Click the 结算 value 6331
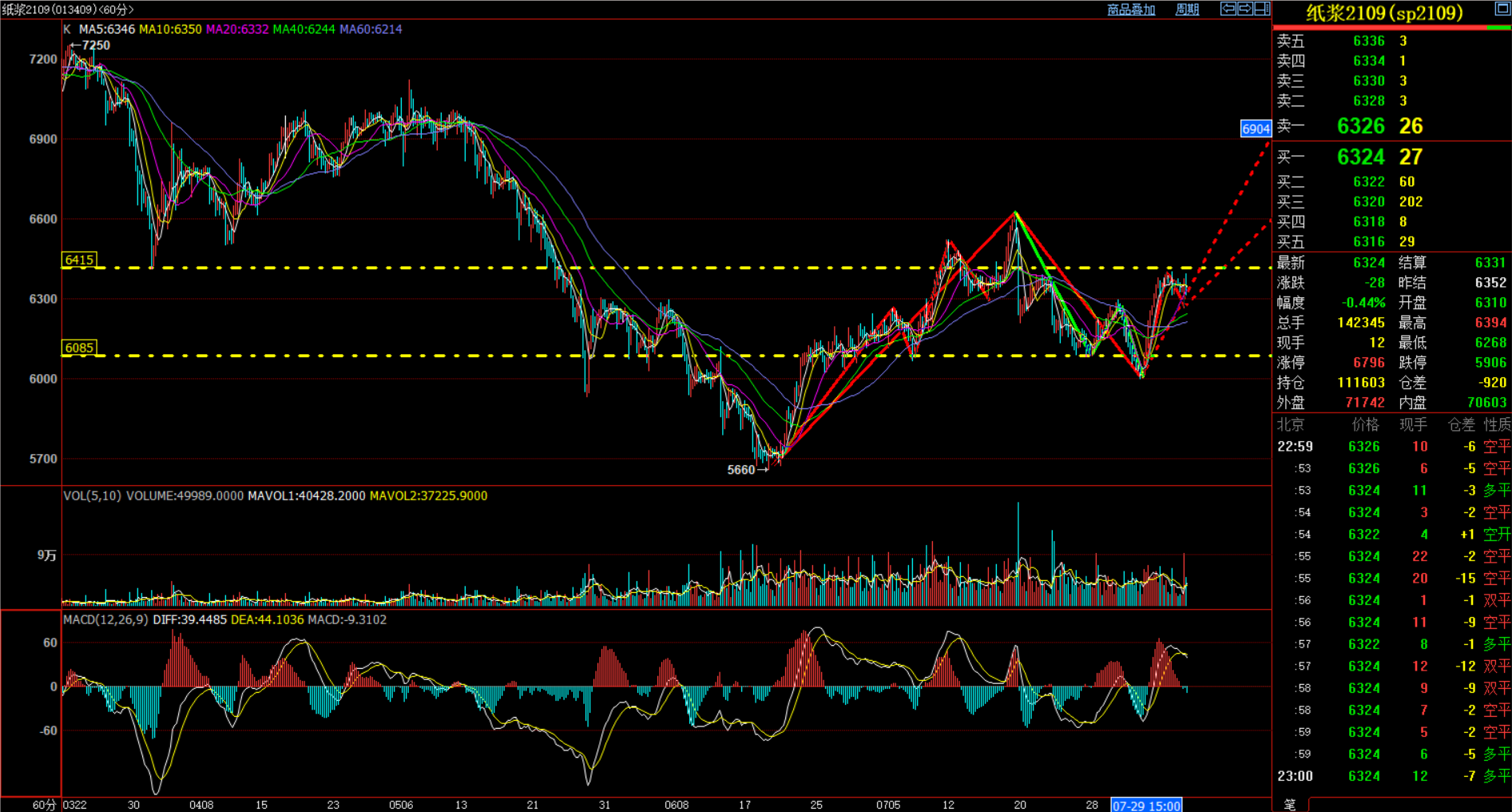The width and height of the screenshot is (1512, 812). [x=1490, y=263]
